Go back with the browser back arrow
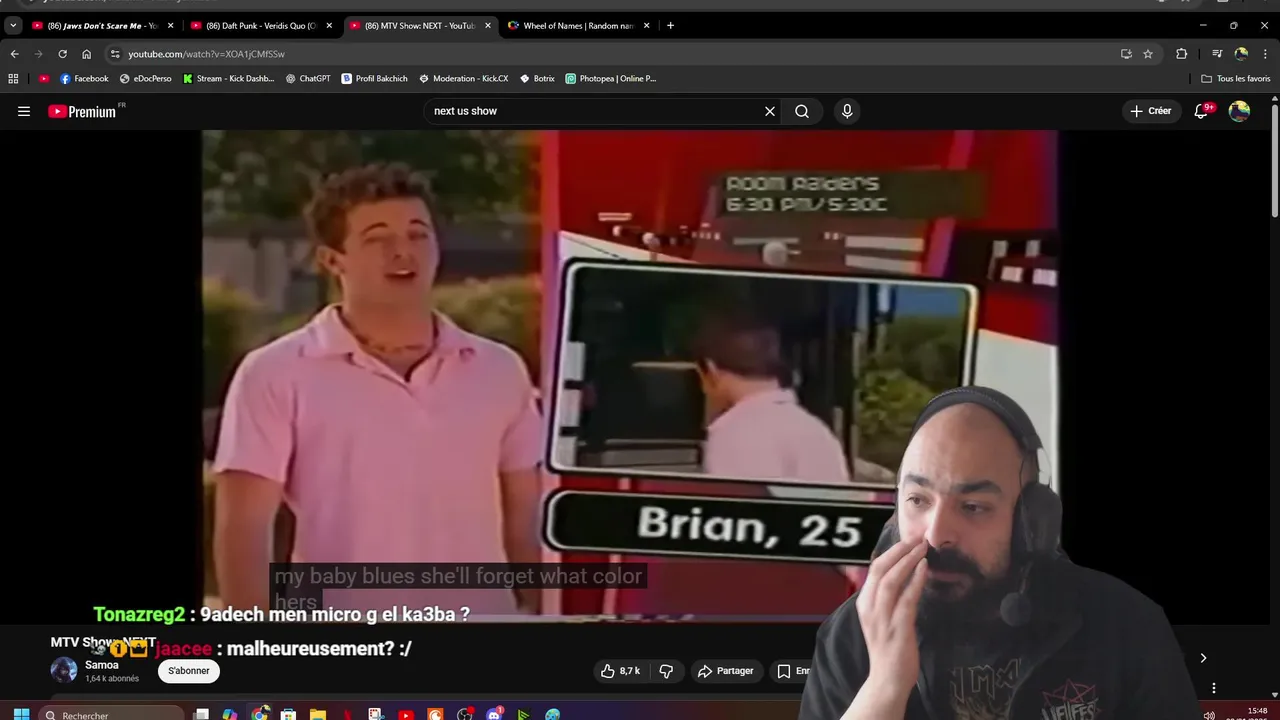The width and height of the screenshot is (1280, 720). click(14, 54)
